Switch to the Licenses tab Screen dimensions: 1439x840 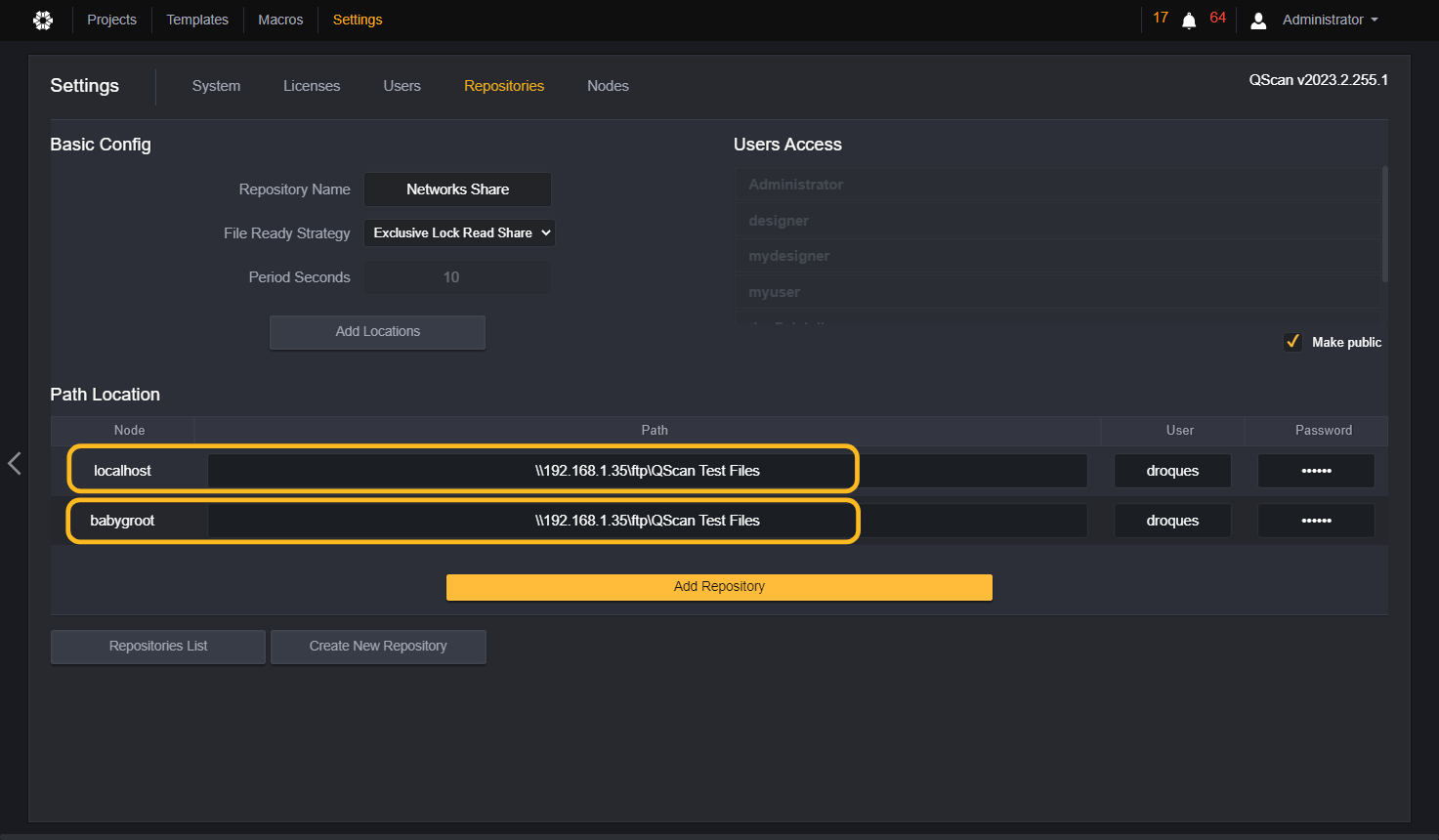(312, 86)
